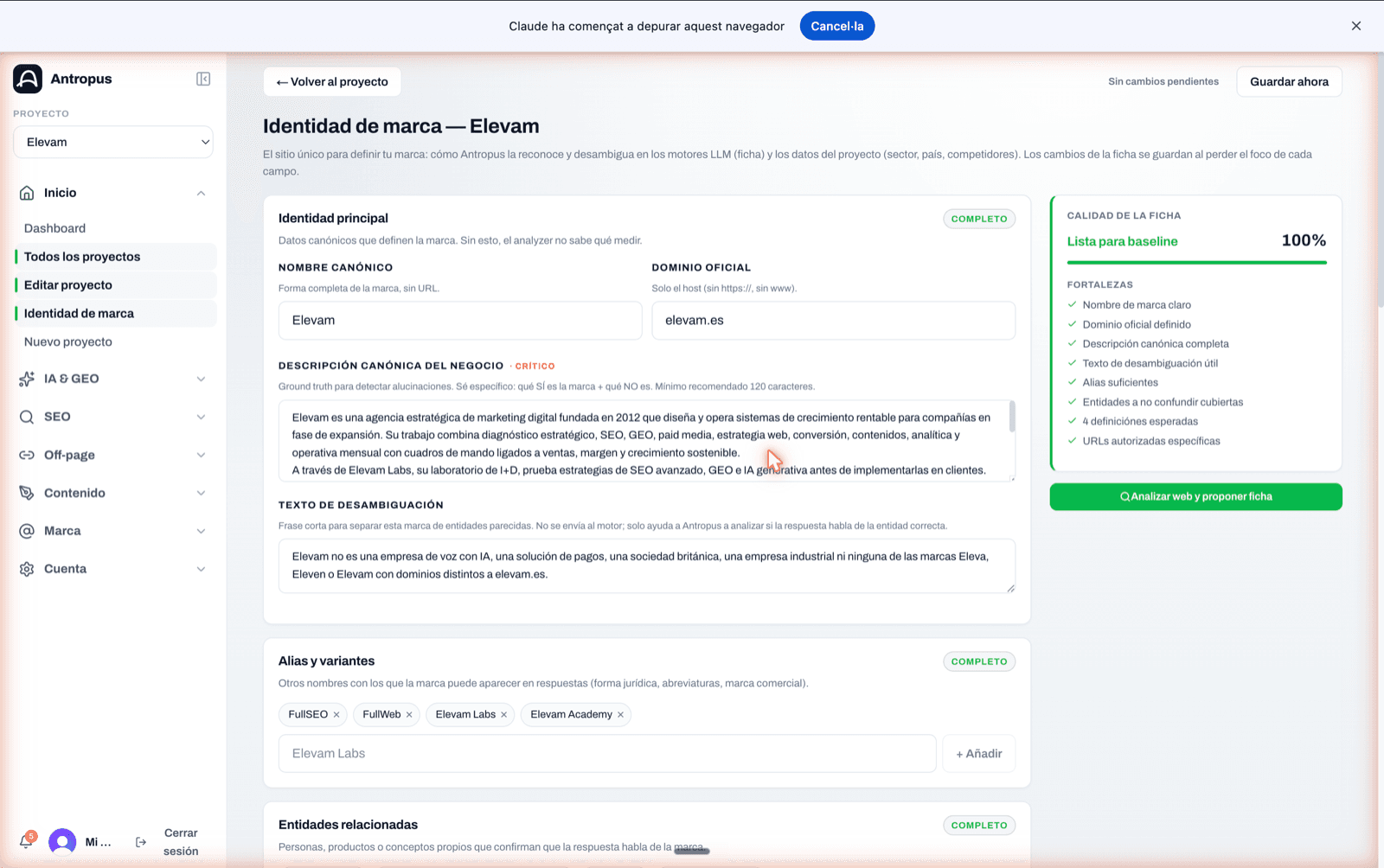
Task: Click Volver al proyecto button
Action: (x=332, y=82)
